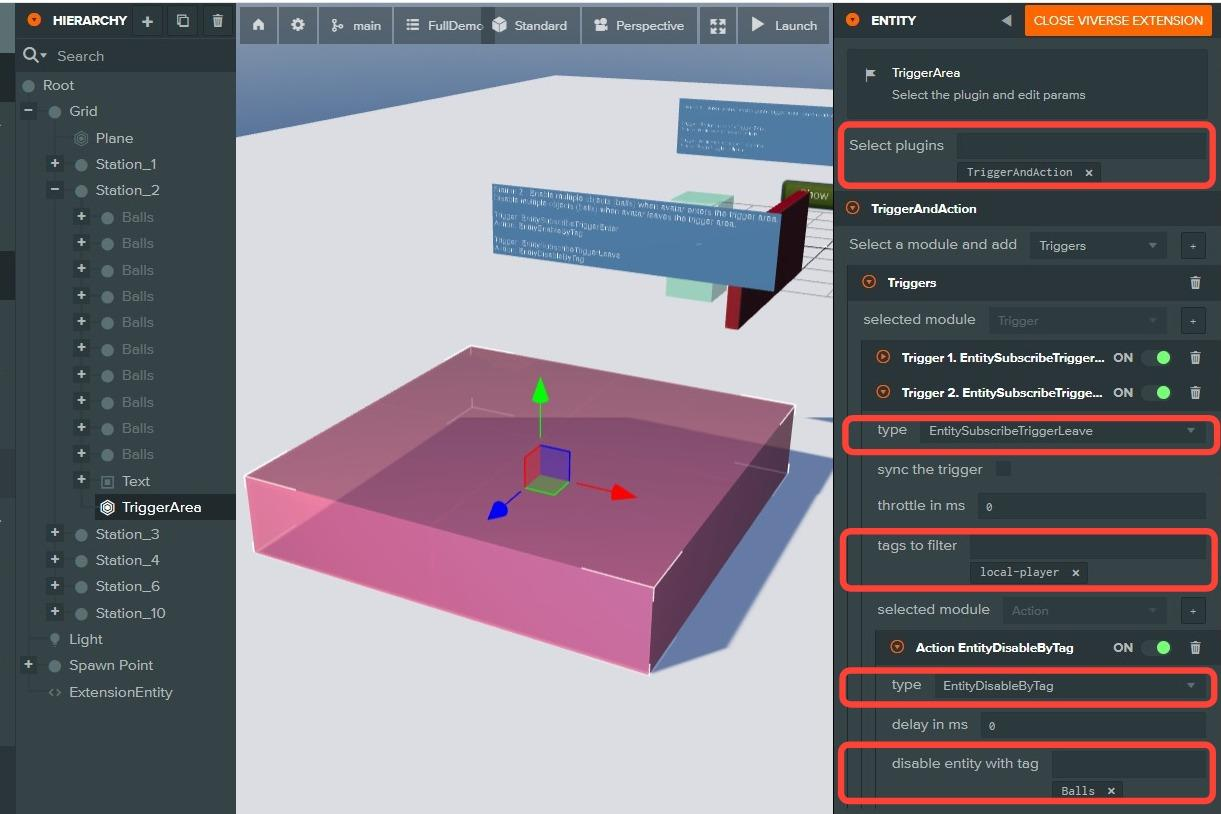The height and width of the screenshot is (814, 1221).
Task: Check the sync the trigger checkbox
Action: coord(1003,469)
